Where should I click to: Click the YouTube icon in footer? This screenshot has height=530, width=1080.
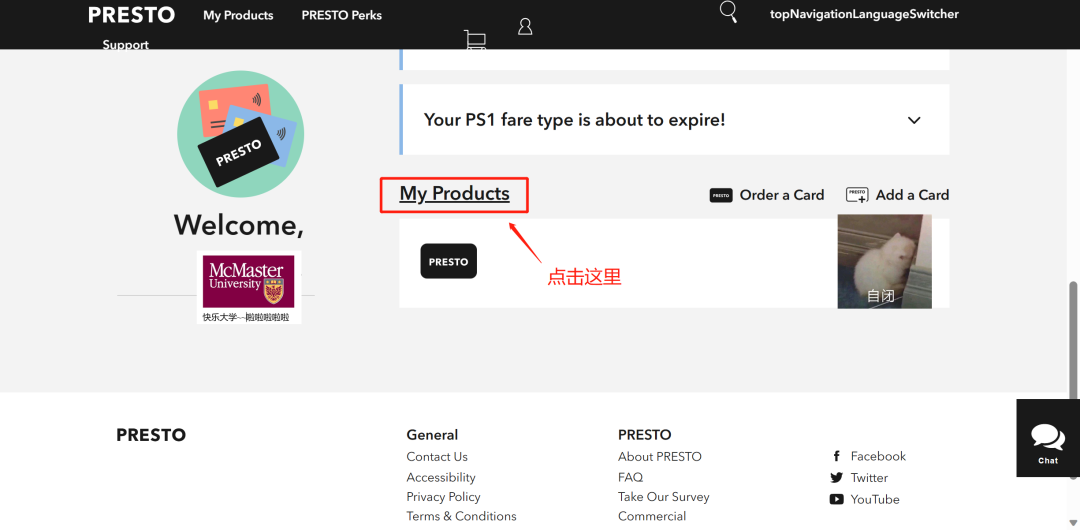836,499
